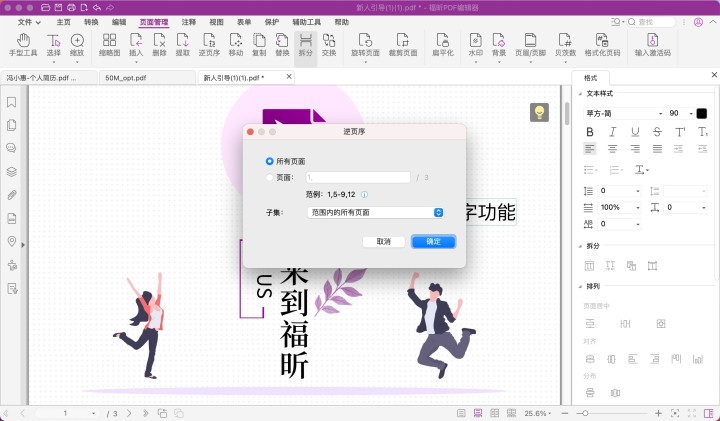Viewport: 720px width, 421px height.
Task: Click the yellow lightbulb hint icon
Action: [539, 112]
